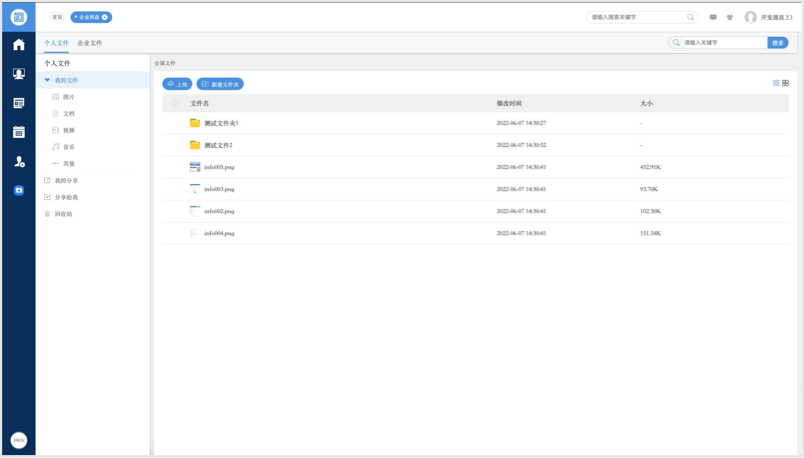Image resolution: width=804 pixels, height=458 pixels.
Task: Toggle the select-all checkbox in file header
Action: point(175,103)
